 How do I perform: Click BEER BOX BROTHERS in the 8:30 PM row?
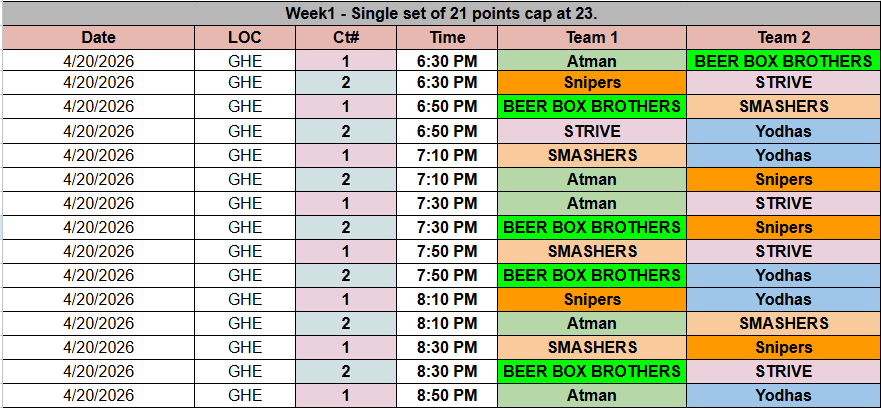(592, 371)
